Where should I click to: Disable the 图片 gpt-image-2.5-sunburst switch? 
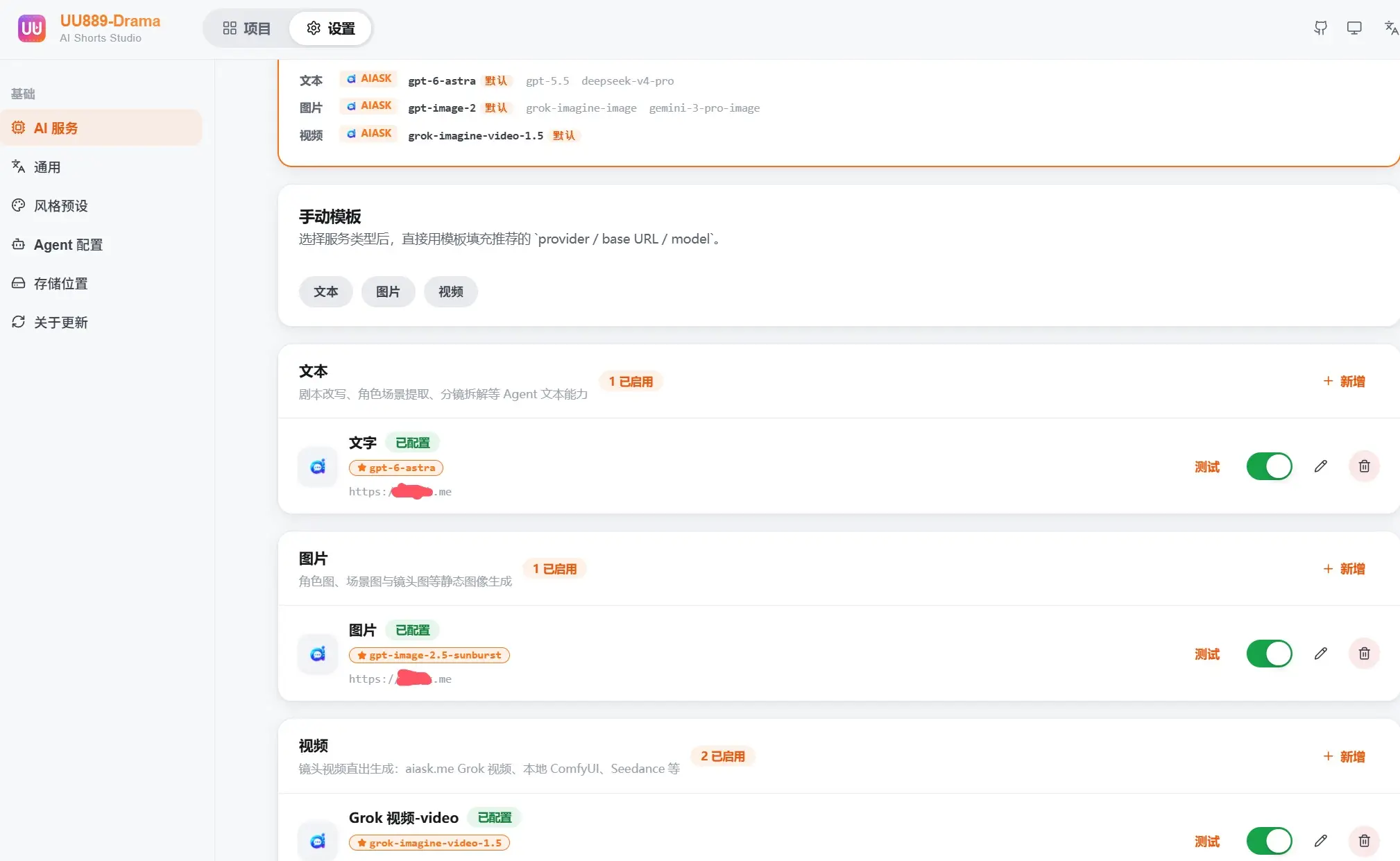point(1269,654)
